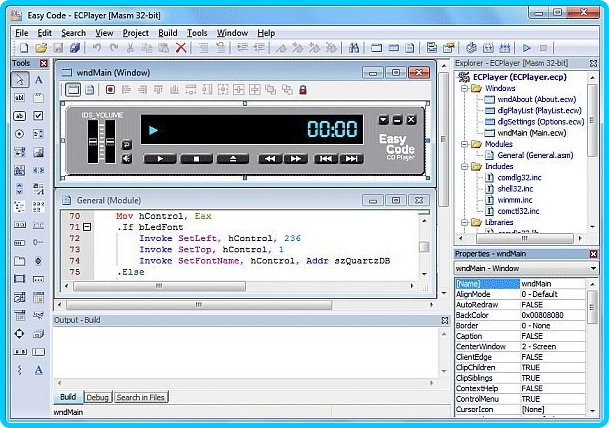Screen dimensions: 609x428
Task: Select the Radio button tool in Tools
Action: click(x=19, y=134)
